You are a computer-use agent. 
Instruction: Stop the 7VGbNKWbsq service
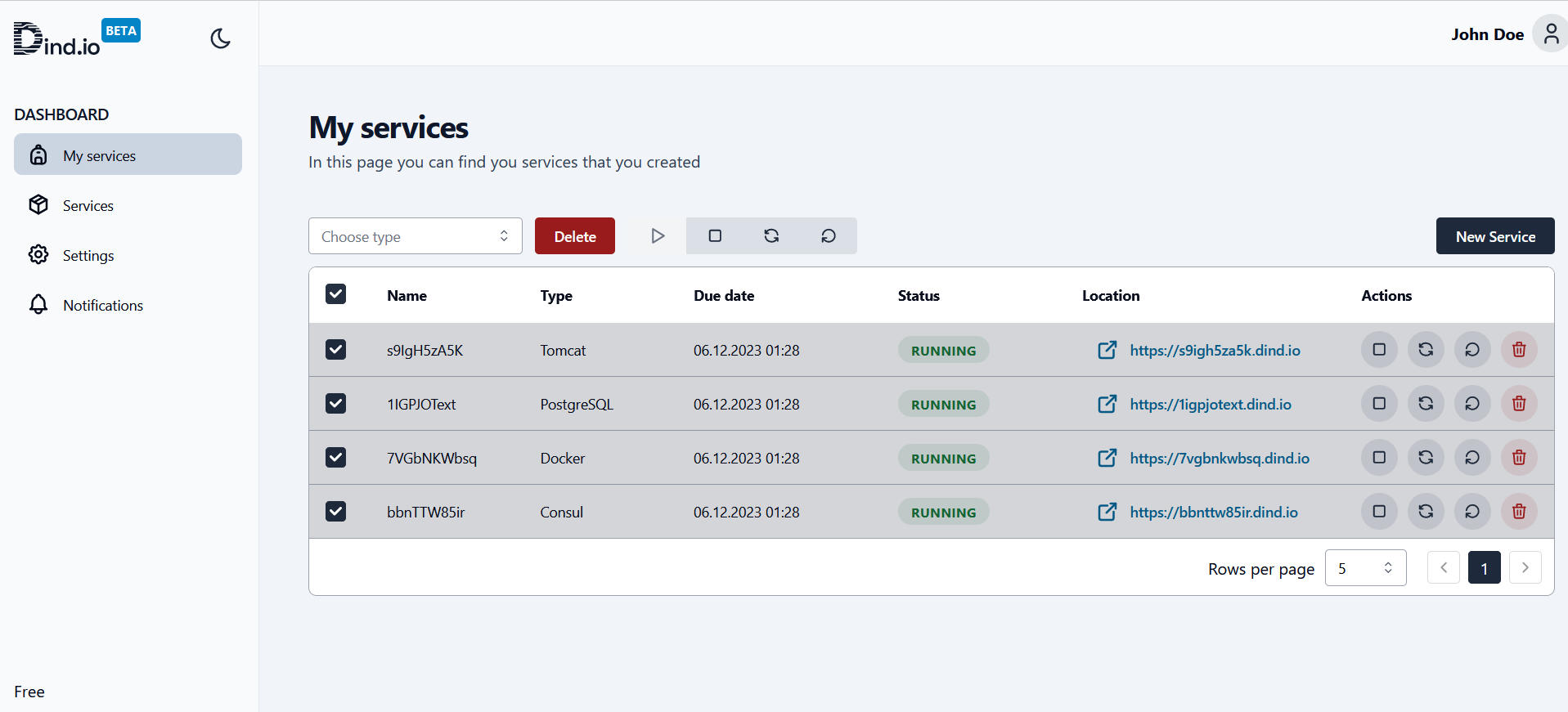point(1379,458)
